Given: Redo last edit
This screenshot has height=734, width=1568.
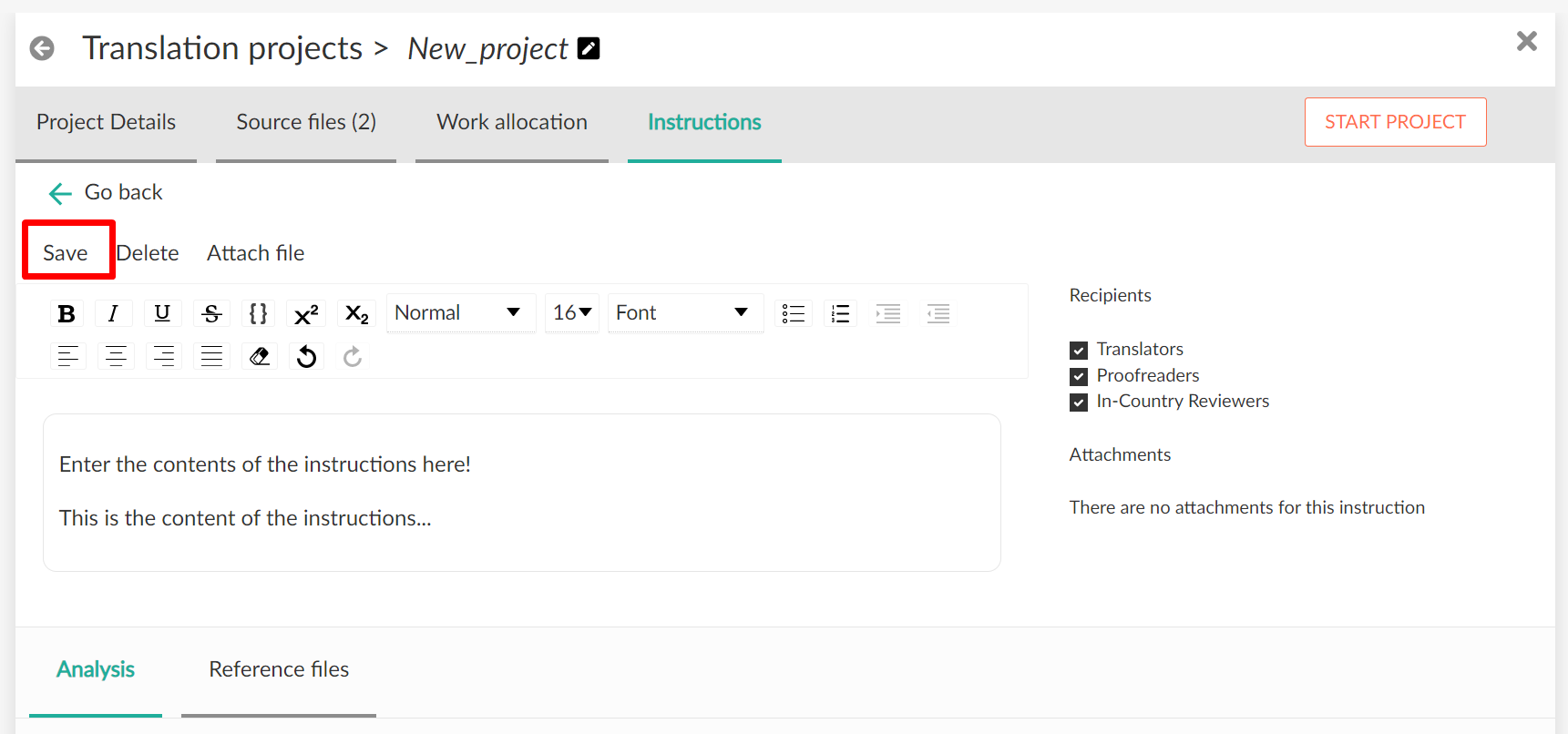Looking at the screenshot, I should 353,356.
